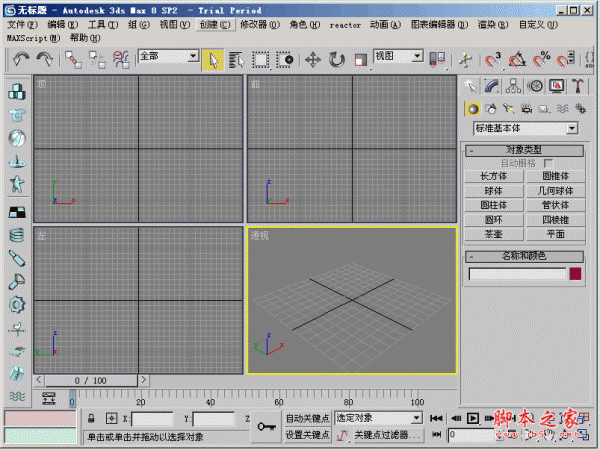Open the Hierarchy command panel tab
This screenshot has width=600, height=450.
[514, 86]
